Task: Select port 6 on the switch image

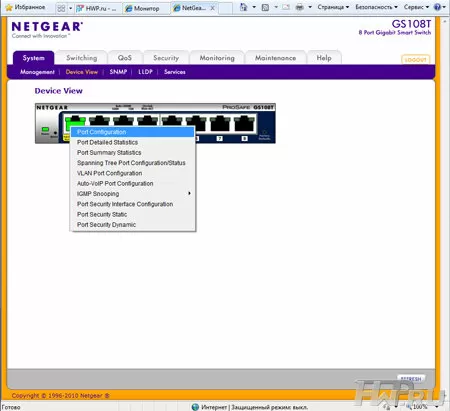Action: (x=196, y=122)
